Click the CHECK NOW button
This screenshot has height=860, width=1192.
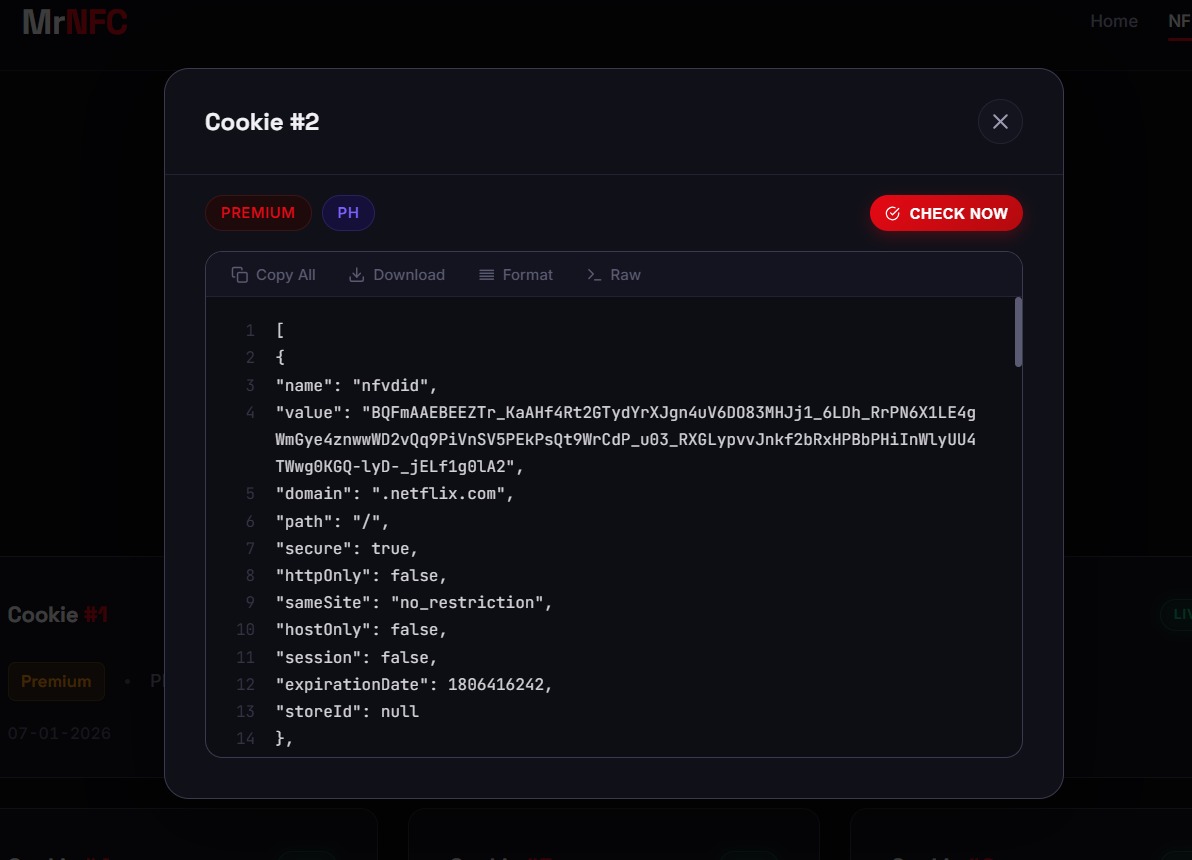tap(946, 214)
